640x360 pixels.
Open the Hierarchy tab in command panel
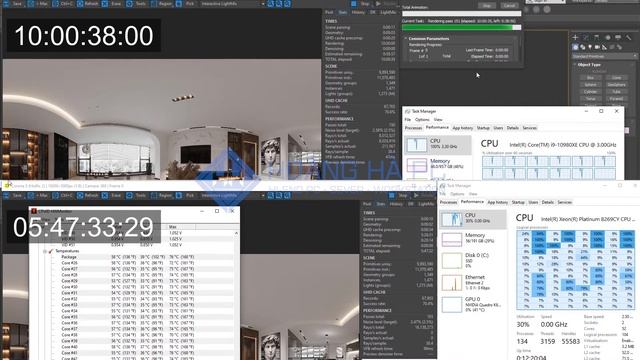[597, 38]
